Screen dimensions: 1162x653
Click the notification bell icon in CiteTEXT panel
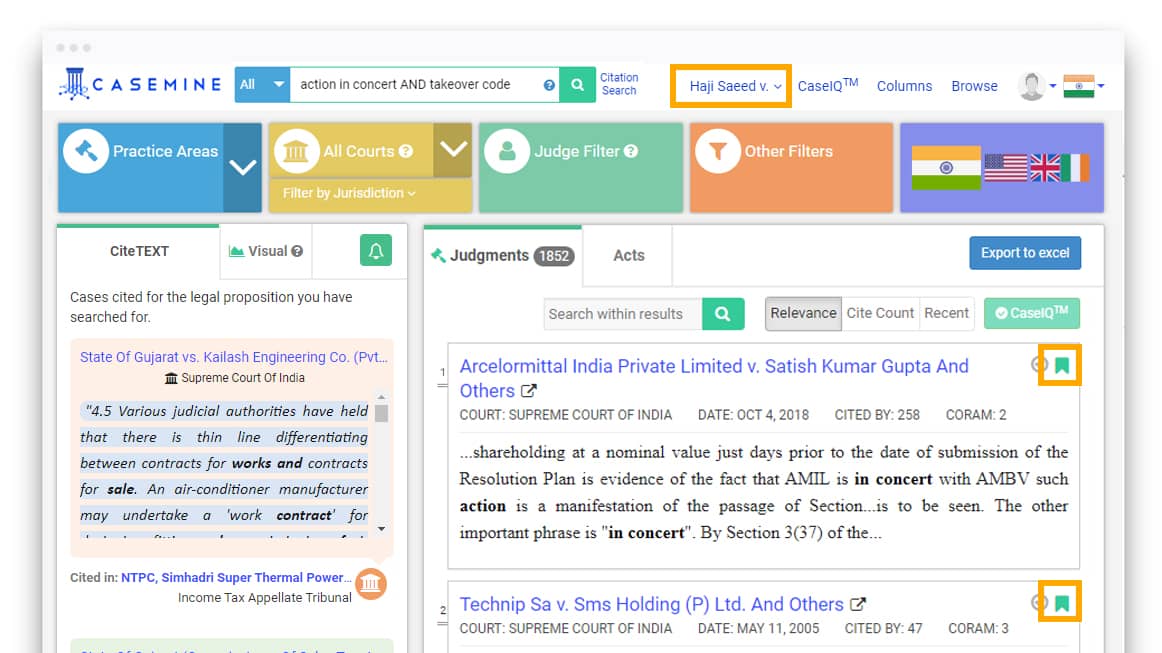(376, 251)
